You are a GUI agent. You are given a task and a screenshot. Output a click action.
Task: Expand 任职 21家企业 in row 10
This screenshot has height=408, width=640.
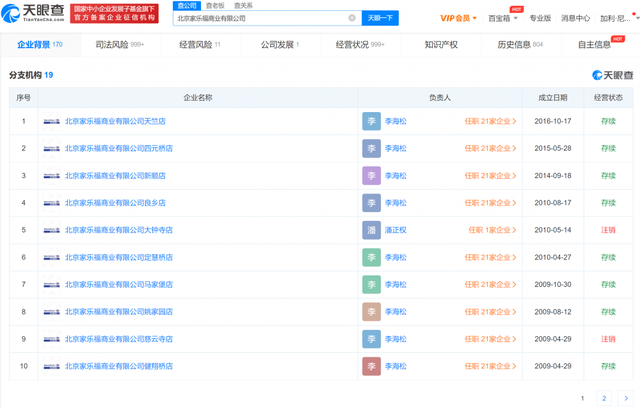click(x=490, y=366)
